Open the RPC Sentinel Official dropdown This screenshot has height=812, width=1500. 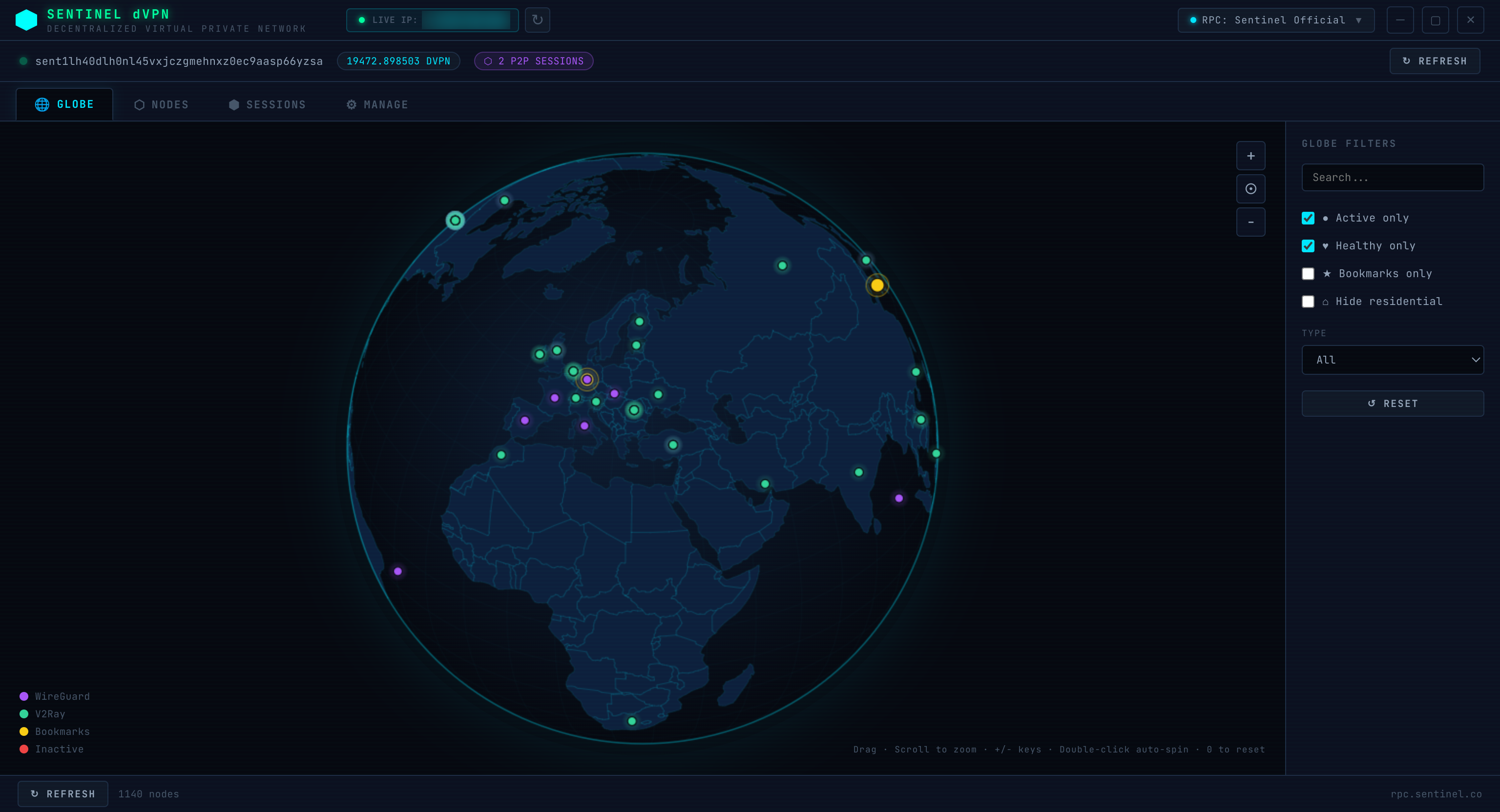coord(1276,20)
